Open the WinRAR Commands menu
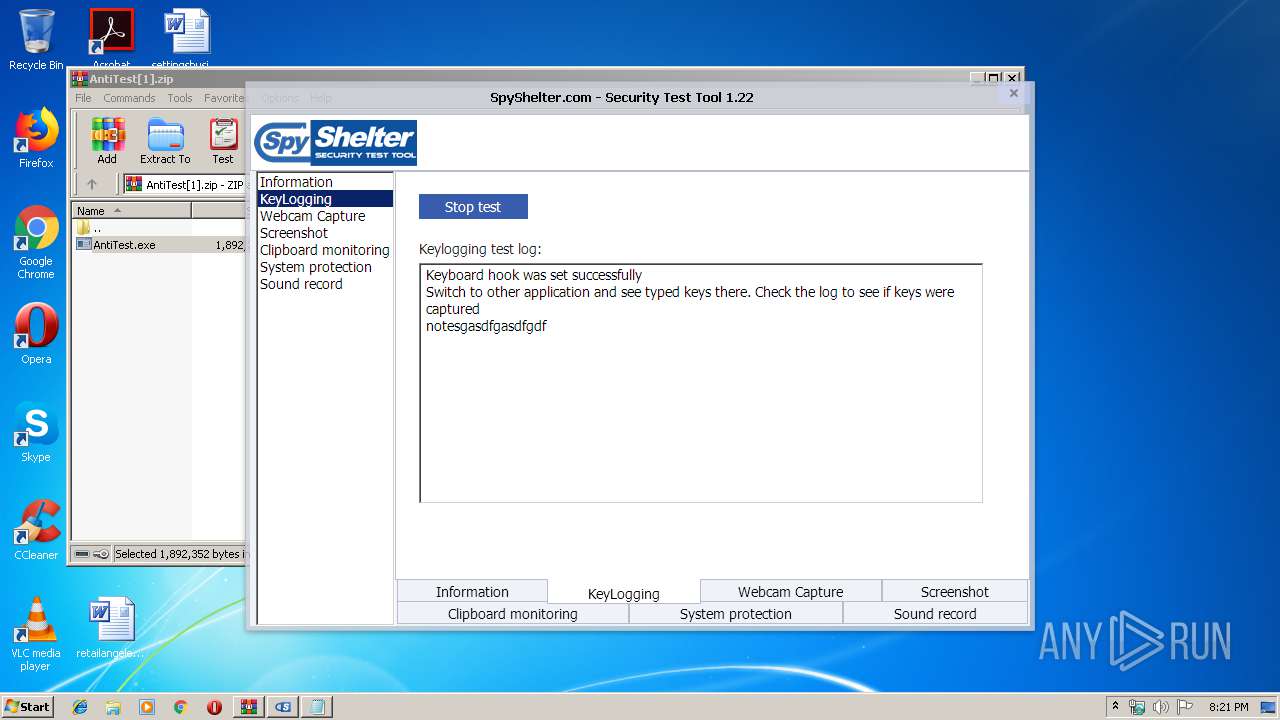 129,98
